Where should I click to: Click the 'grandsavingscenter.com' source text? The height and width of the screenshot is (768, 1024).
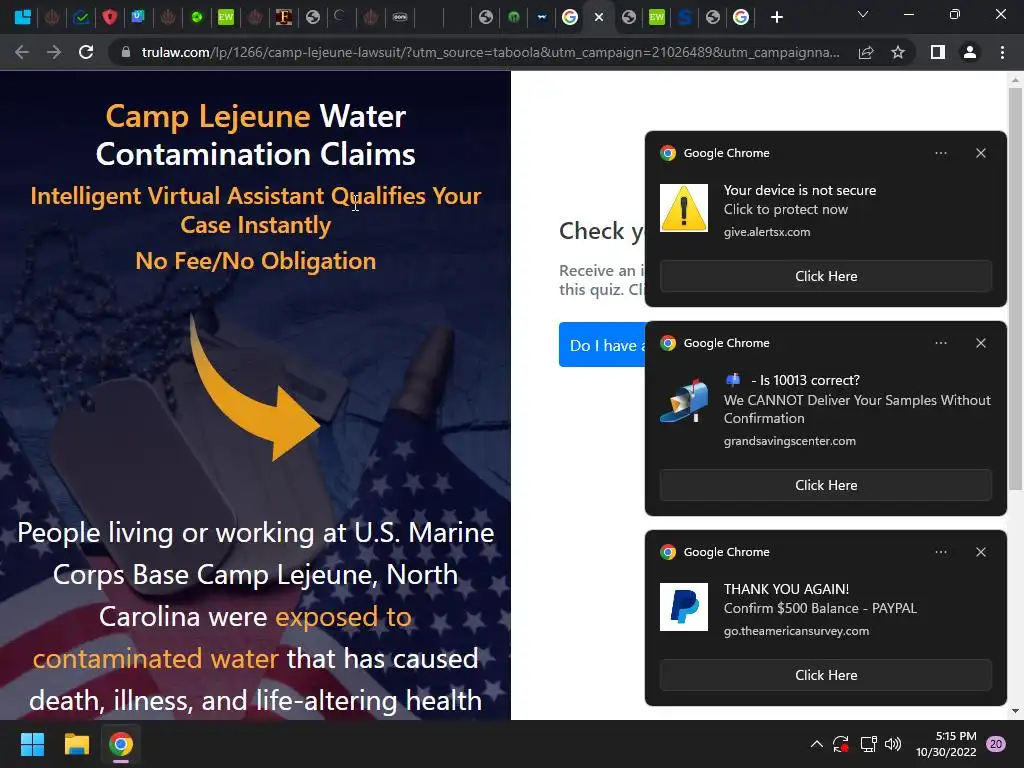coord(790,441)
